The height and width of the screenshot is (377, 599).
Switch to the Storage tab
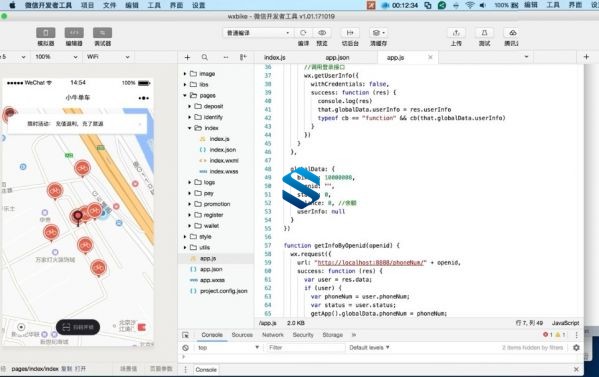point(332,335)
